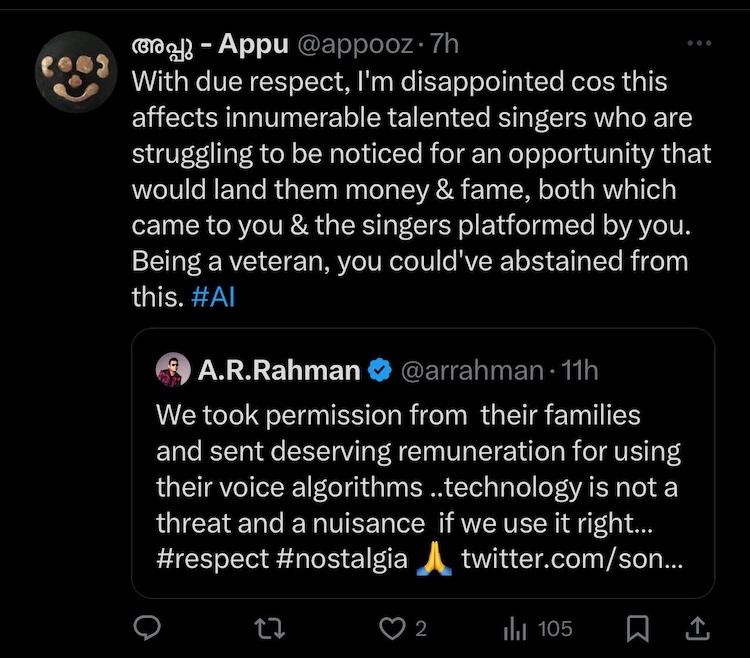Open A.R.Rahman's small profile picture
The image size is (750, 658).
tap(173, 370)
